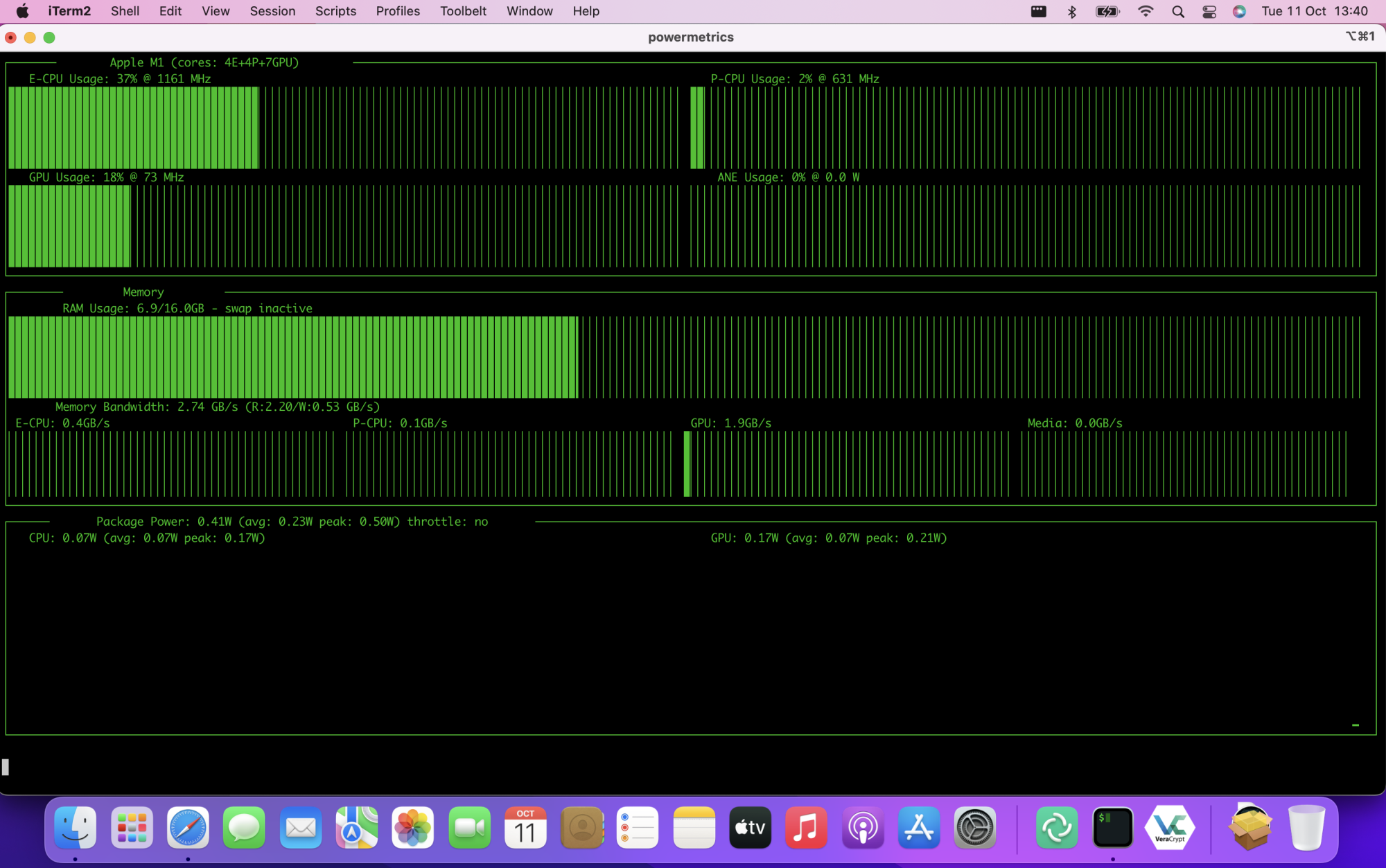This screenshot has width=1386, height=868.
Task: Open the Bluetooth menu bar icon
Action: [1072, 12]
